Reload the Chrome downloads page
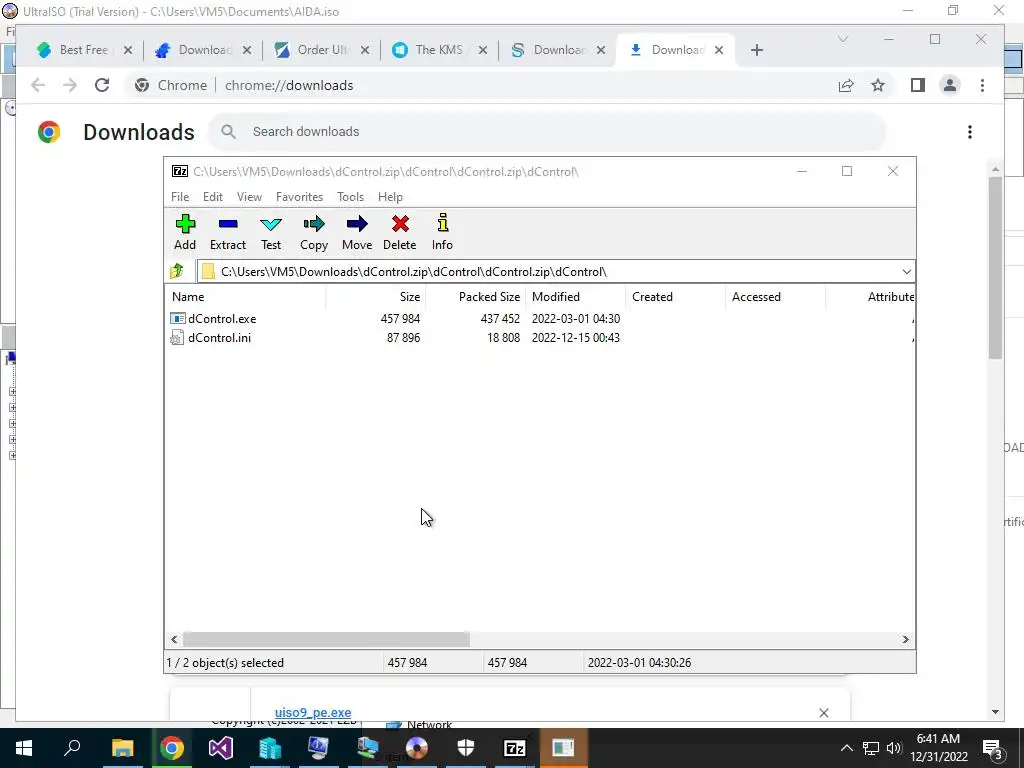 [x=102, y=85]
